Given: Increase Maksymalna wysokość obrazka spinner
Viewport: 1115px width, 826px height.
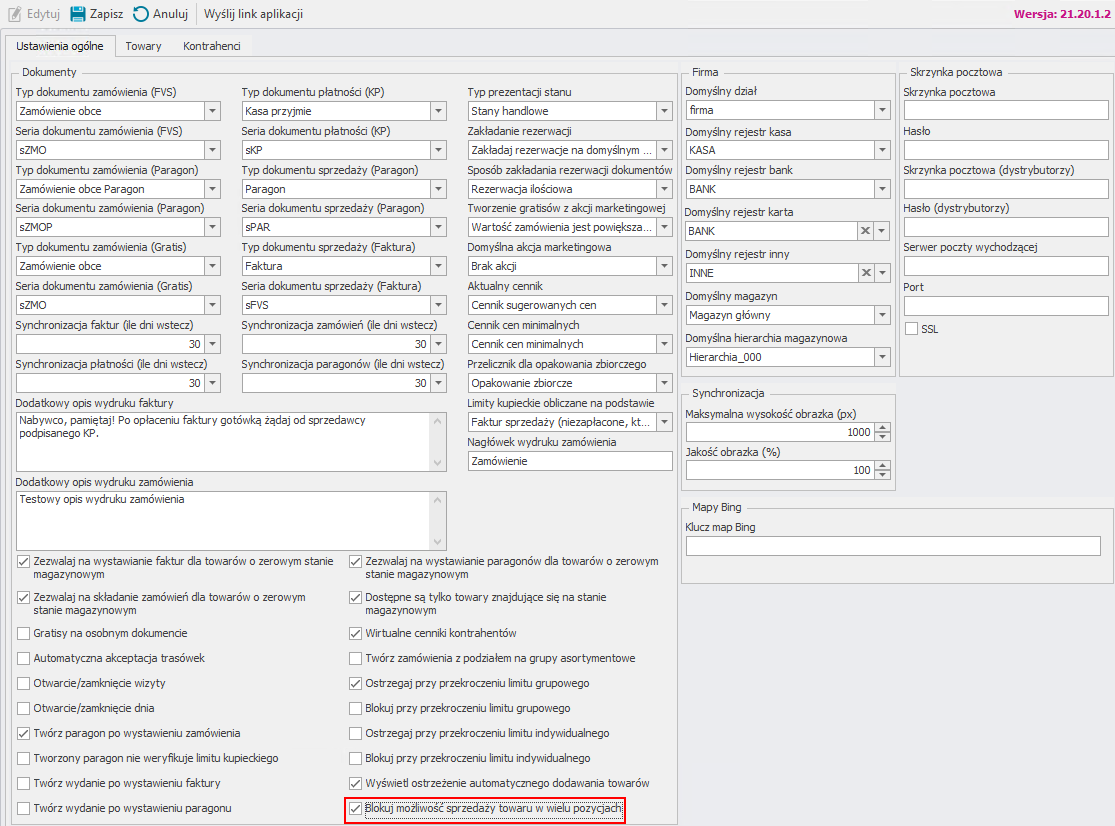Looking at the screenshot, I should click(881, 428).
